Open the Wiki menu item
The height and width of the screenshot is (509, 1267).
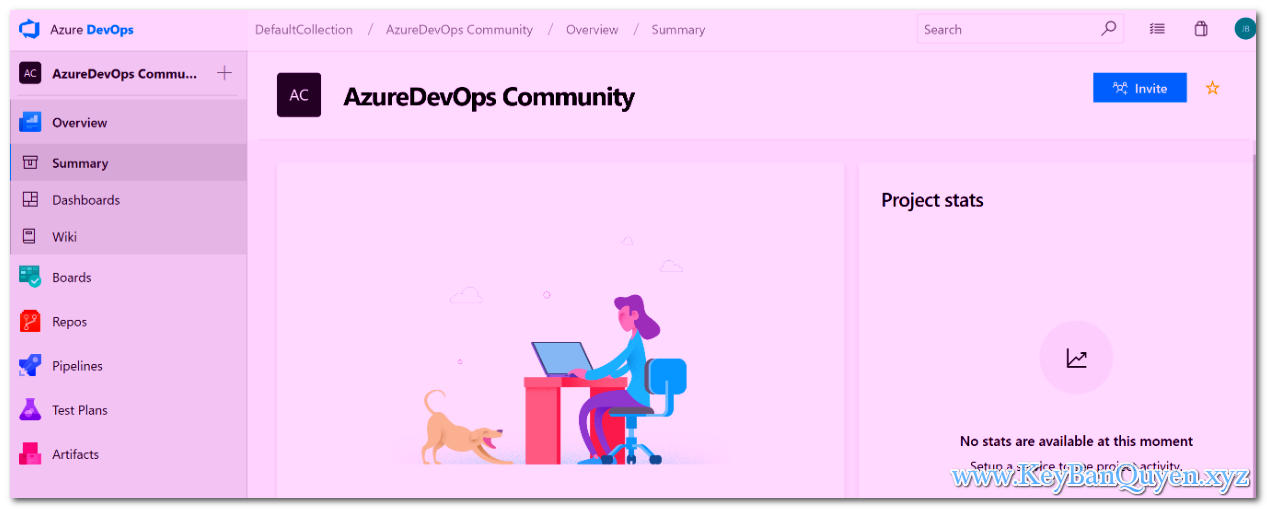click(x=129, y=237)
